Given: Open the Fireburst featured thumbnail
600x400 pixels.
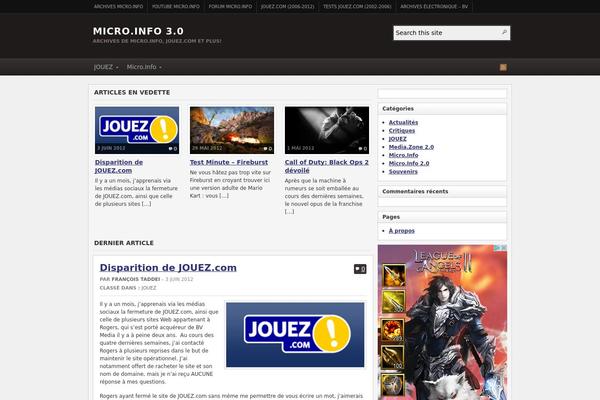Looking at the screenshot, I should point(232,130).
